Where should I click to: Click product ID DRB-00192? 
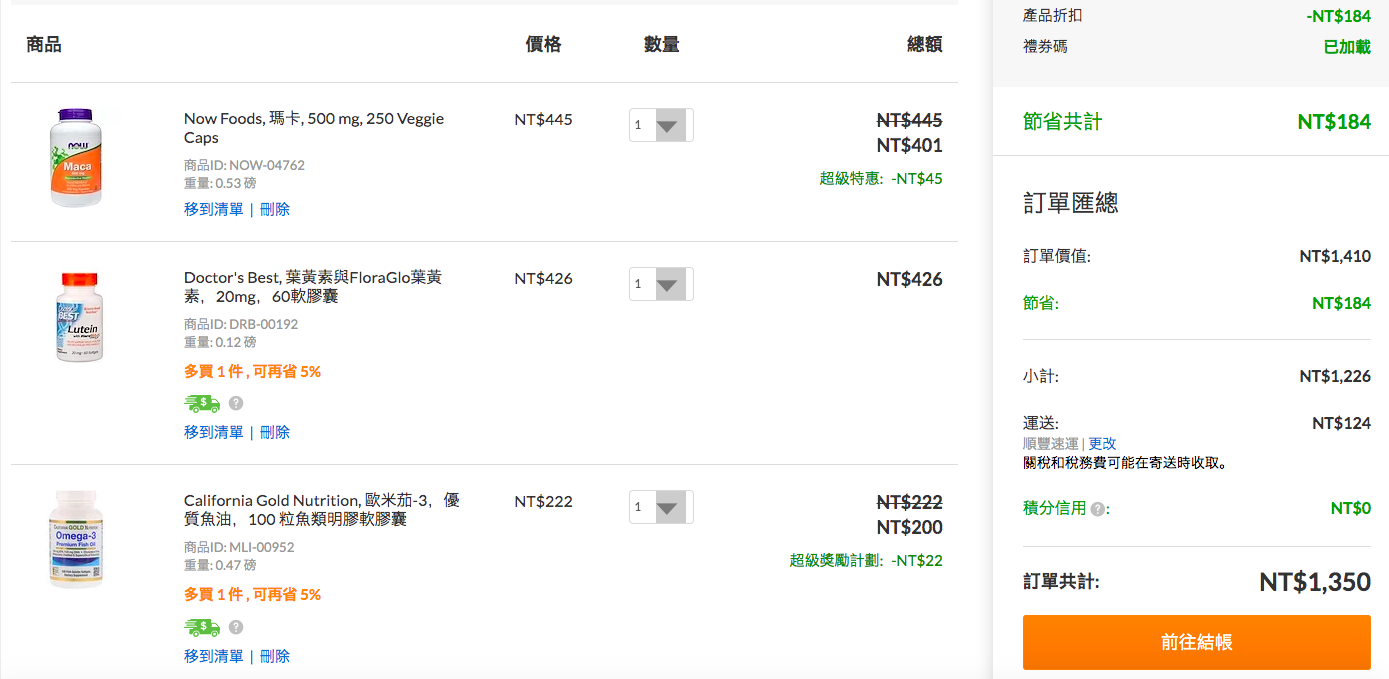pyautogui.click(x=241, y=324)
